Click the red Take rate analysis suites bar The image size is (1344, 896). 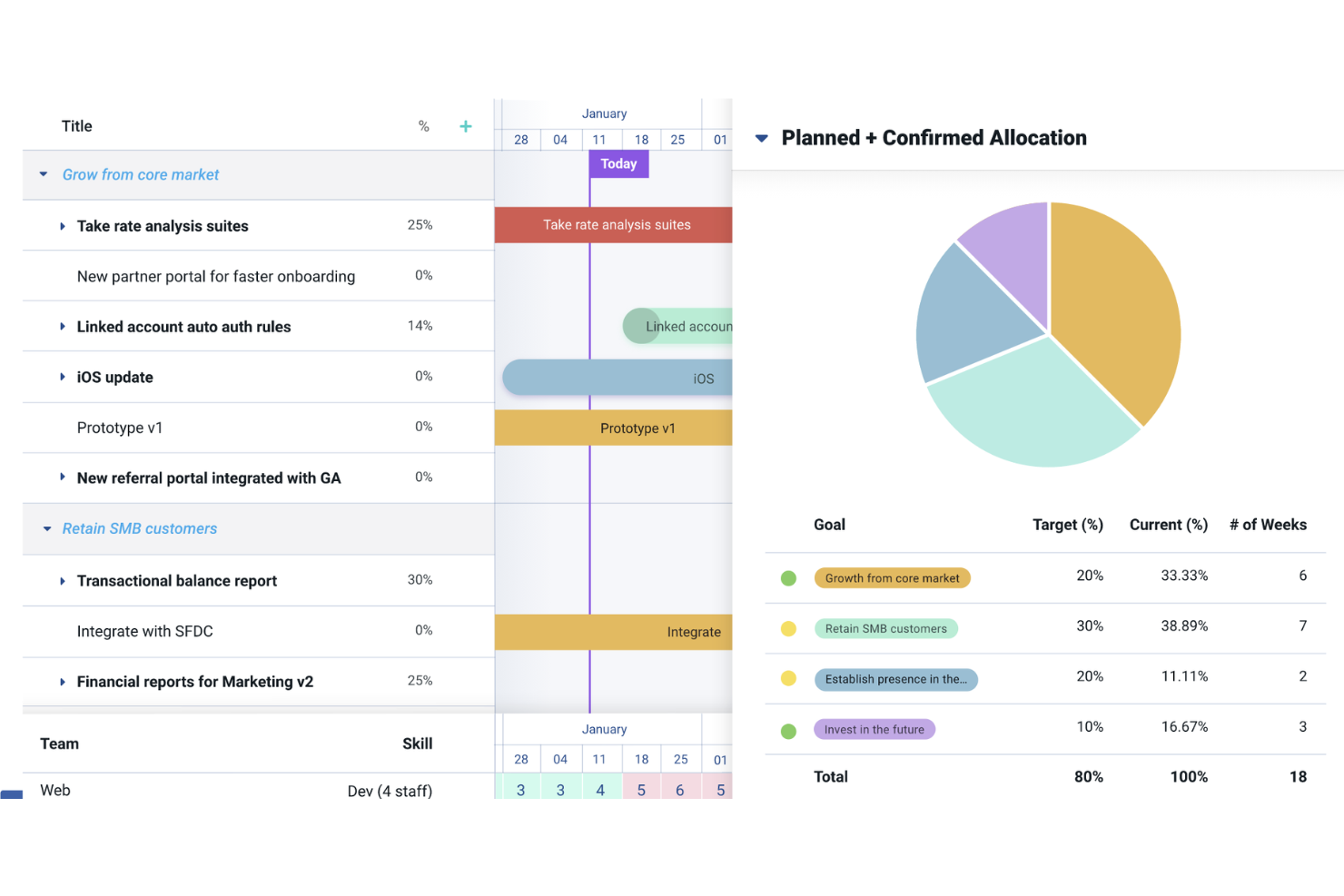pos(613,224)
